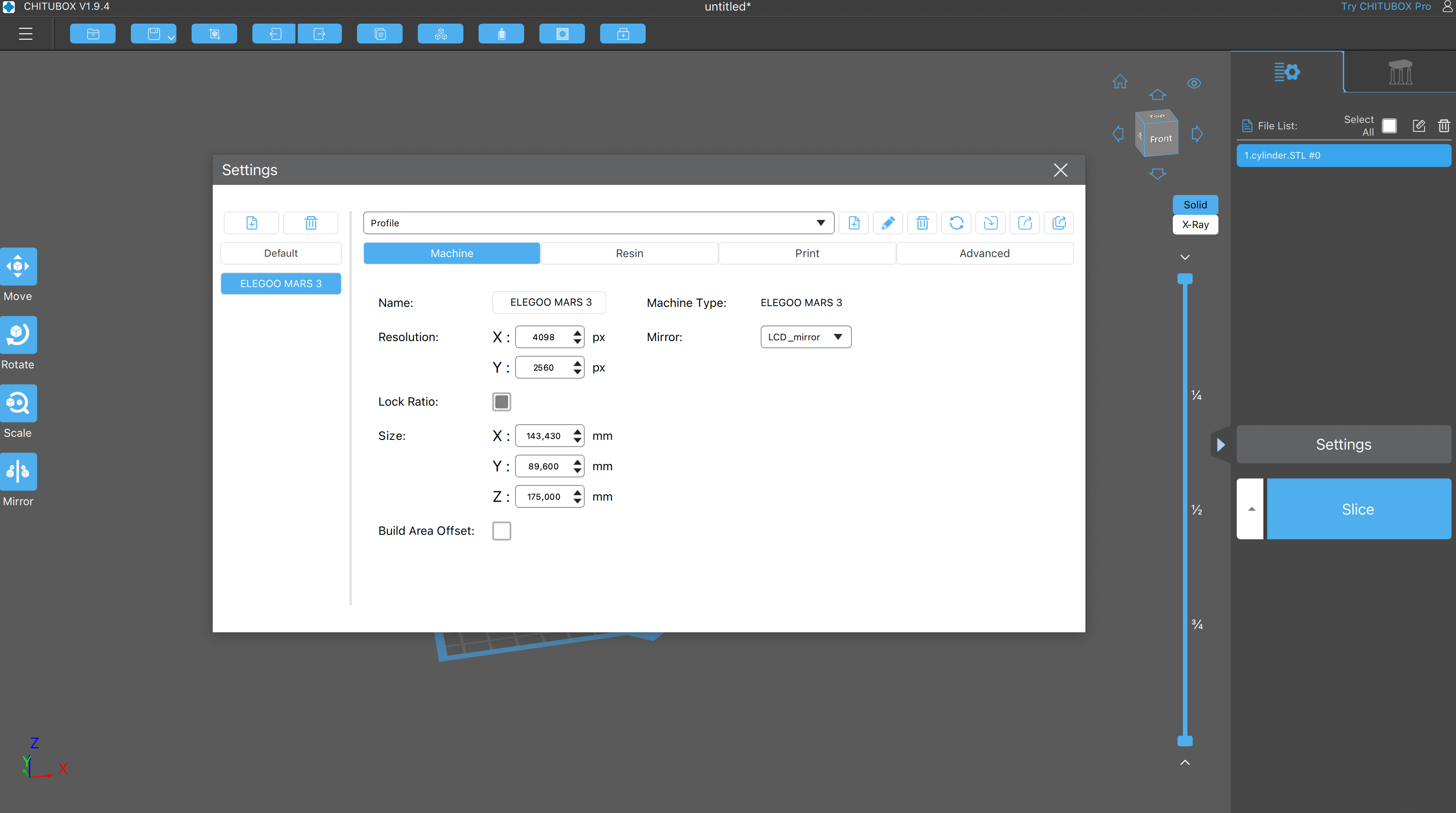Expand the Save dropdown arrow in toolbar
The width and height of the screenshot is (1456, 813).
(x=170, y=38)
